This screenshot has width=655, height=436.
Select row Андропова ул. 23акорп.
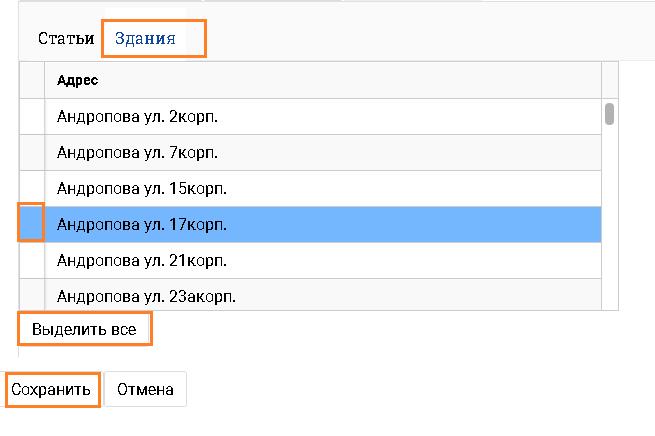322,295
